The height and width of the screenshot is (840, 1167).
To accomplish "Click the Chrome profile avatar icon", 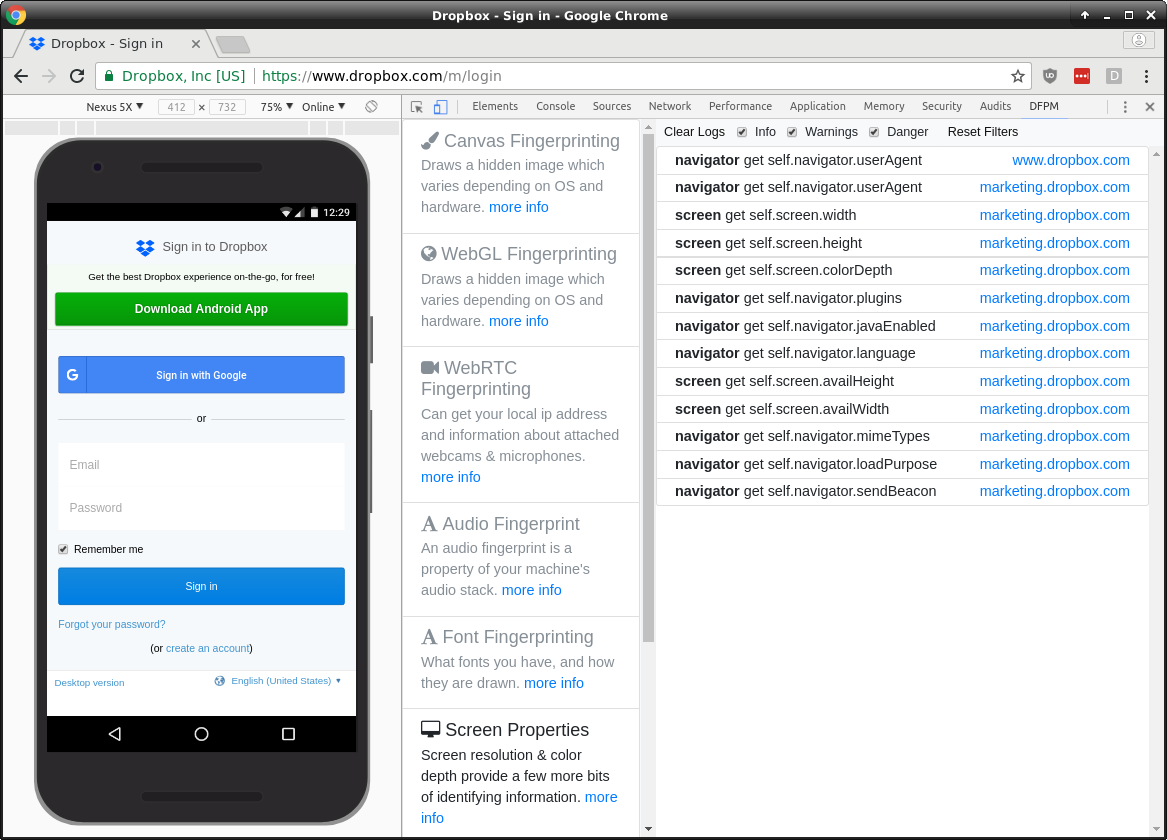I will (1139, 40).
